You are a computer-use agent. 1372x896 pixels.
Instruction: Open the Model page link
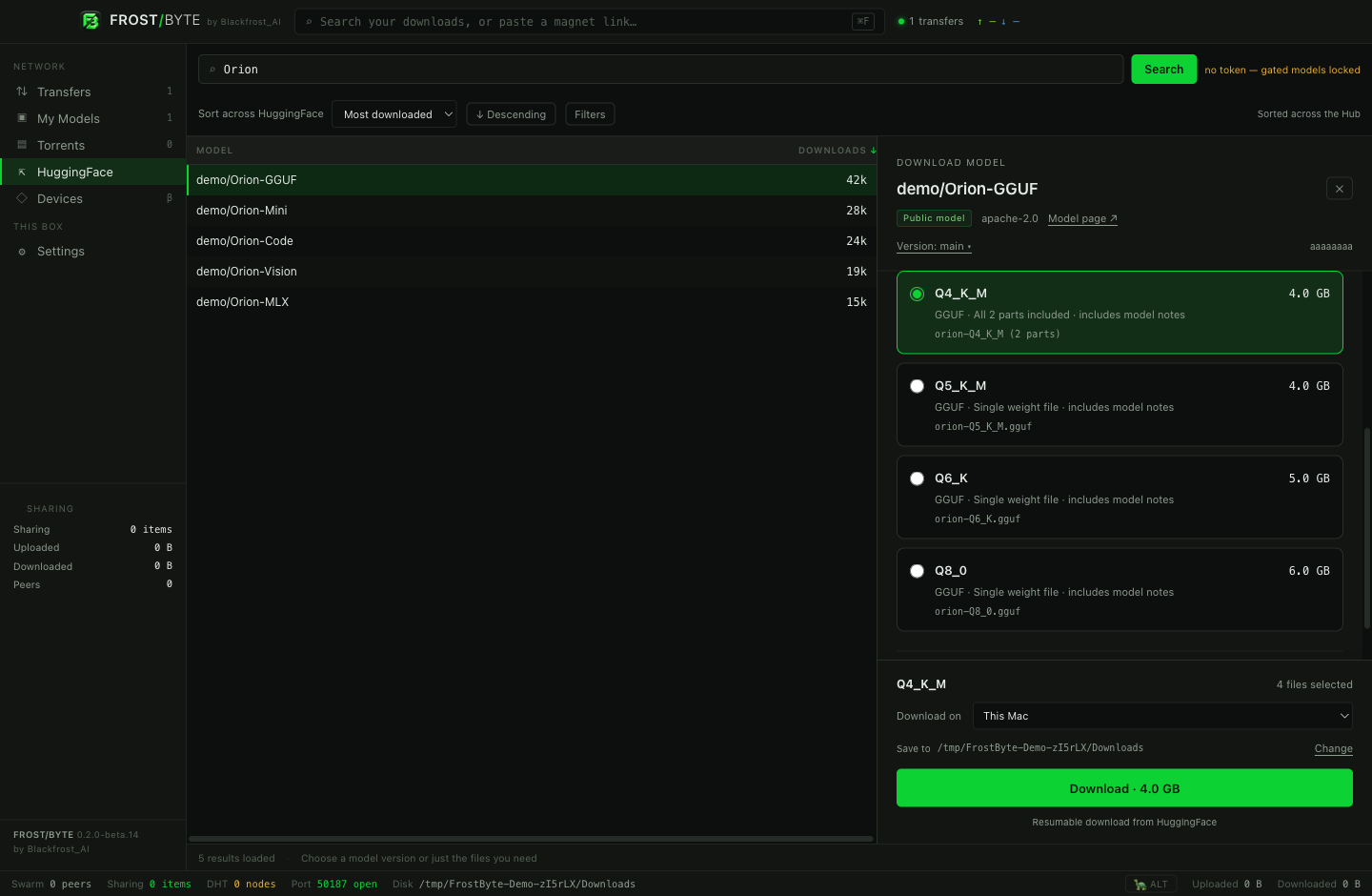point(1082,218)
